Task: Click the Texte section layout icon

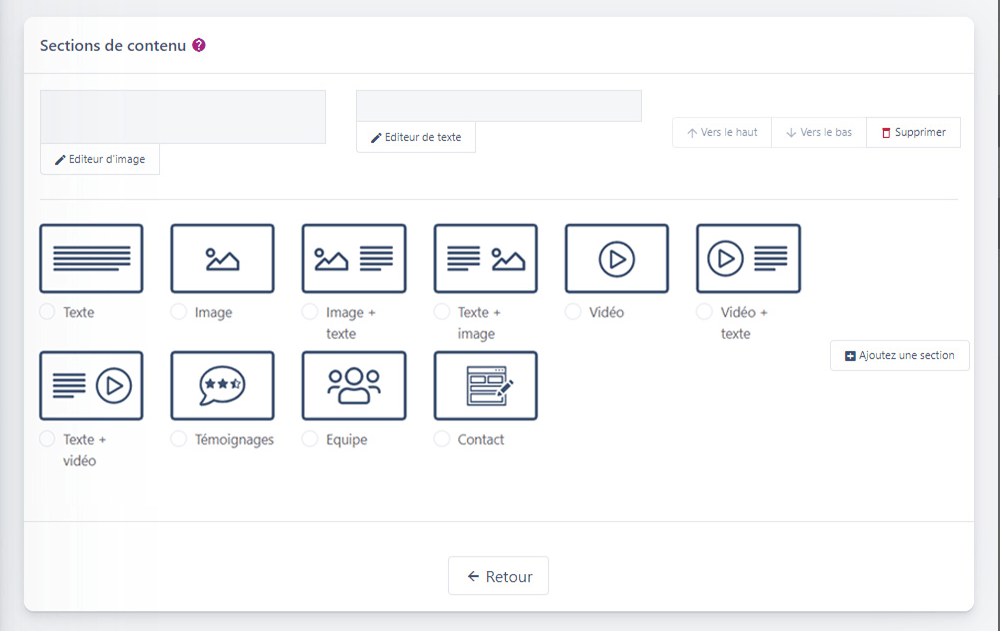Action: click(x=91, y=258)
